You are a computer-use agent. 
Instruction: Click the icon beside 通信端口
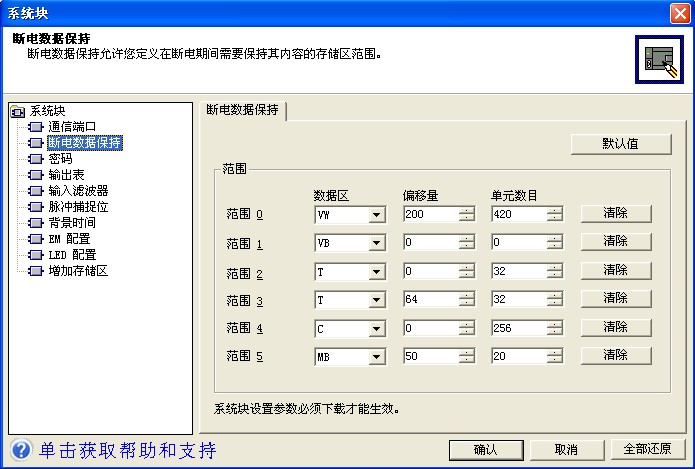click(x=36, y=127)
